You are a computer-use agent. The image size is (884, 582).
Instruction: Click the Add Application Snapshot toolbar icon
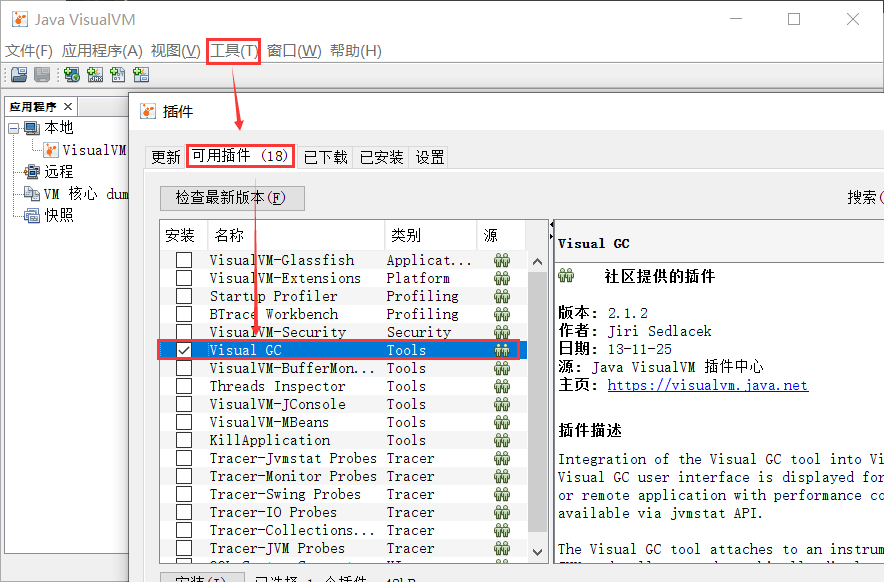click(141, 74)
